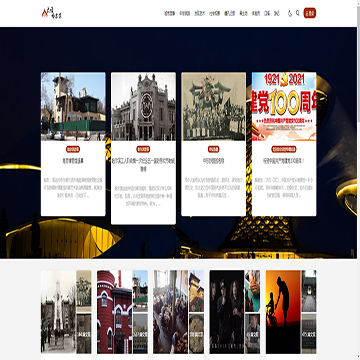Click the red category tag under the 100周年 banner

pos(284,149)
